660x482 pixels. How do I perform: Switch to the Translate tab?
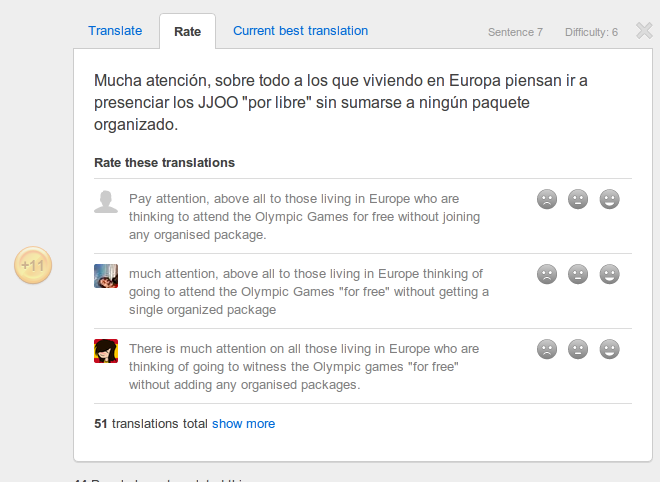(115, 31)
